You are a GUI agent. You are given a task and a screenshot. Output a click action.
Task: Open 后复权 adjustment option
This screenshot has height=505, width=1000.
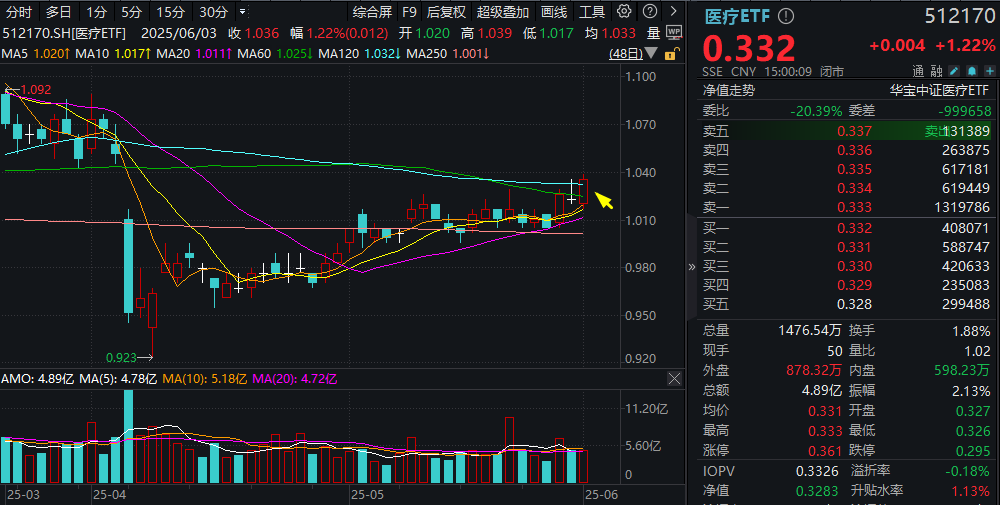point(446,12)
